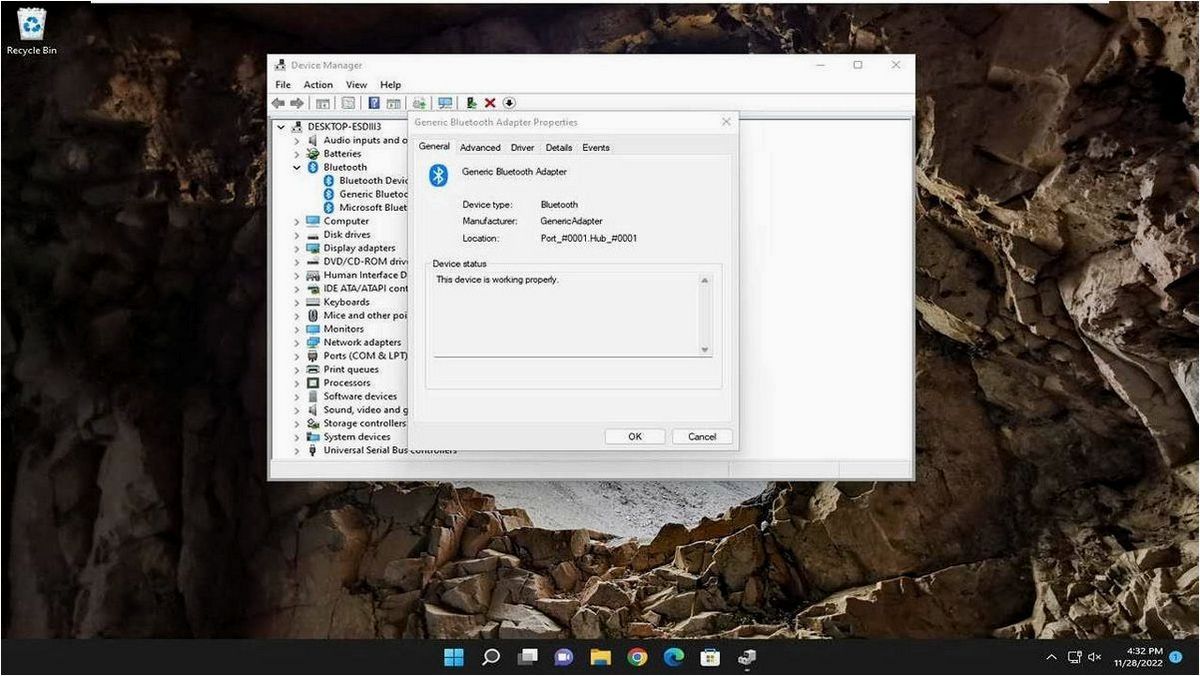The image size is (1200, 676).
Task: Select Microsoft Bluetooth tree item
Action: pos(374,208)
